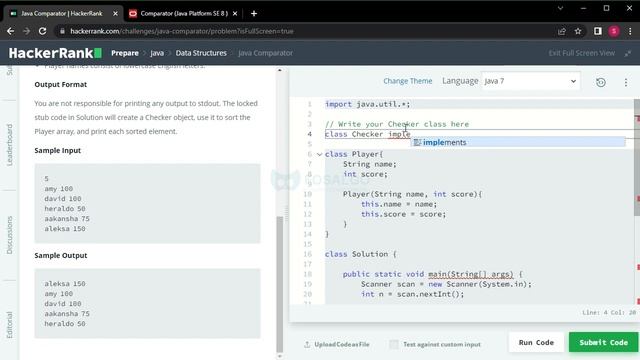Open the Leaderboard side tab
This screenshot has height=360, width=640.
click(10, 144)
